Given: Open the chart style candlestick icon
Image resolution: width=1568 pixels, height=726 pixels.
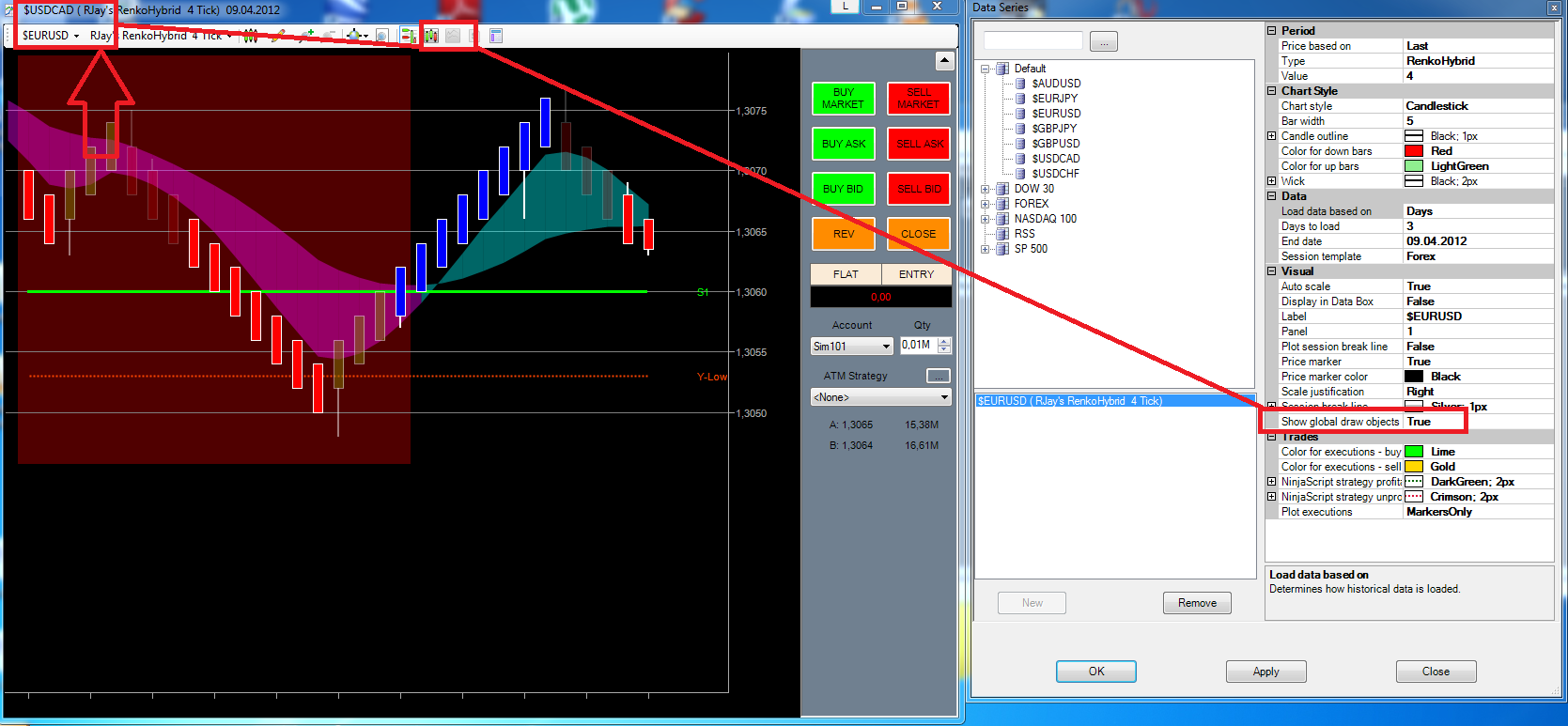Looking at the screenshot, I should pyautogui.click(x=250, y=36).
